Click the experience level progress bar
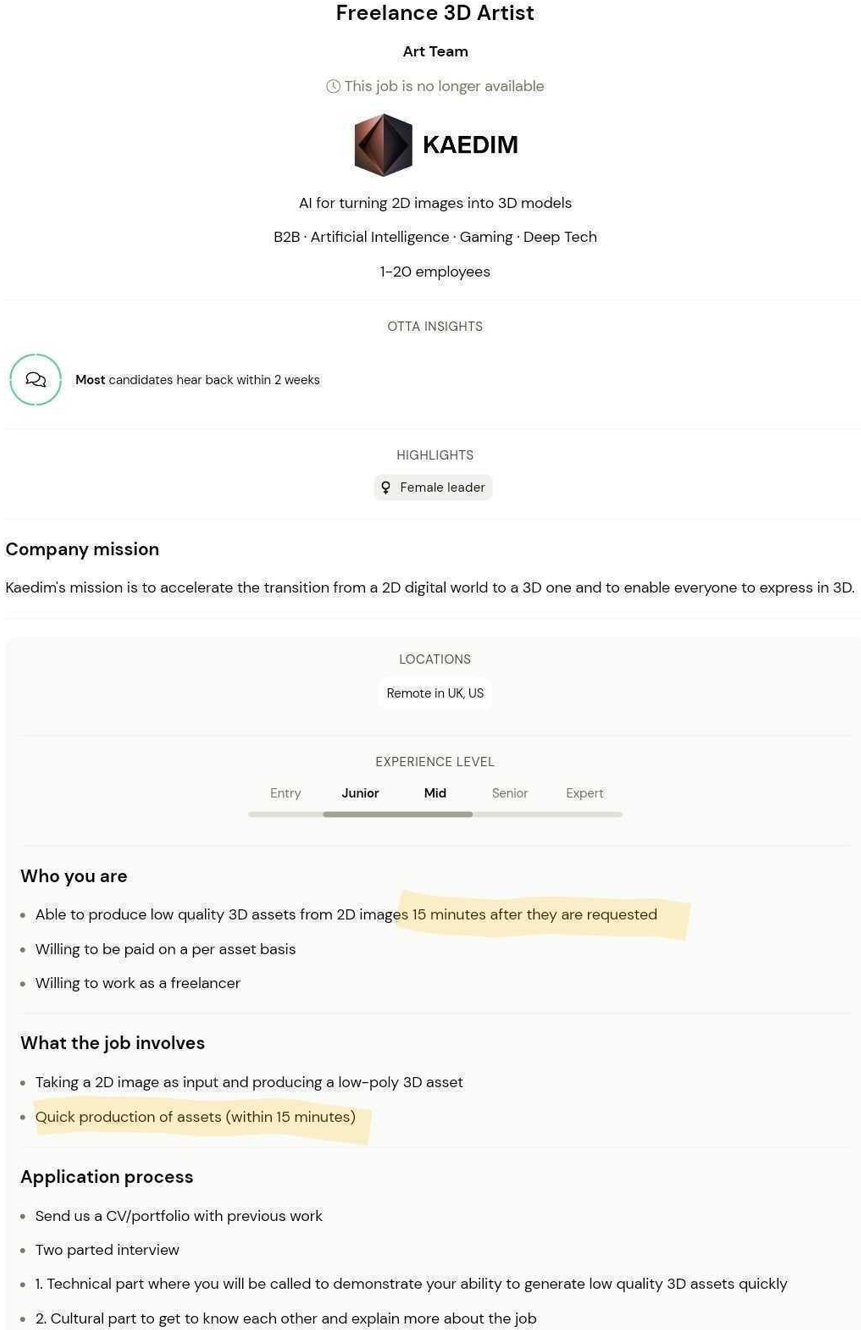861x1330 pixels. [x=435, y=814]
